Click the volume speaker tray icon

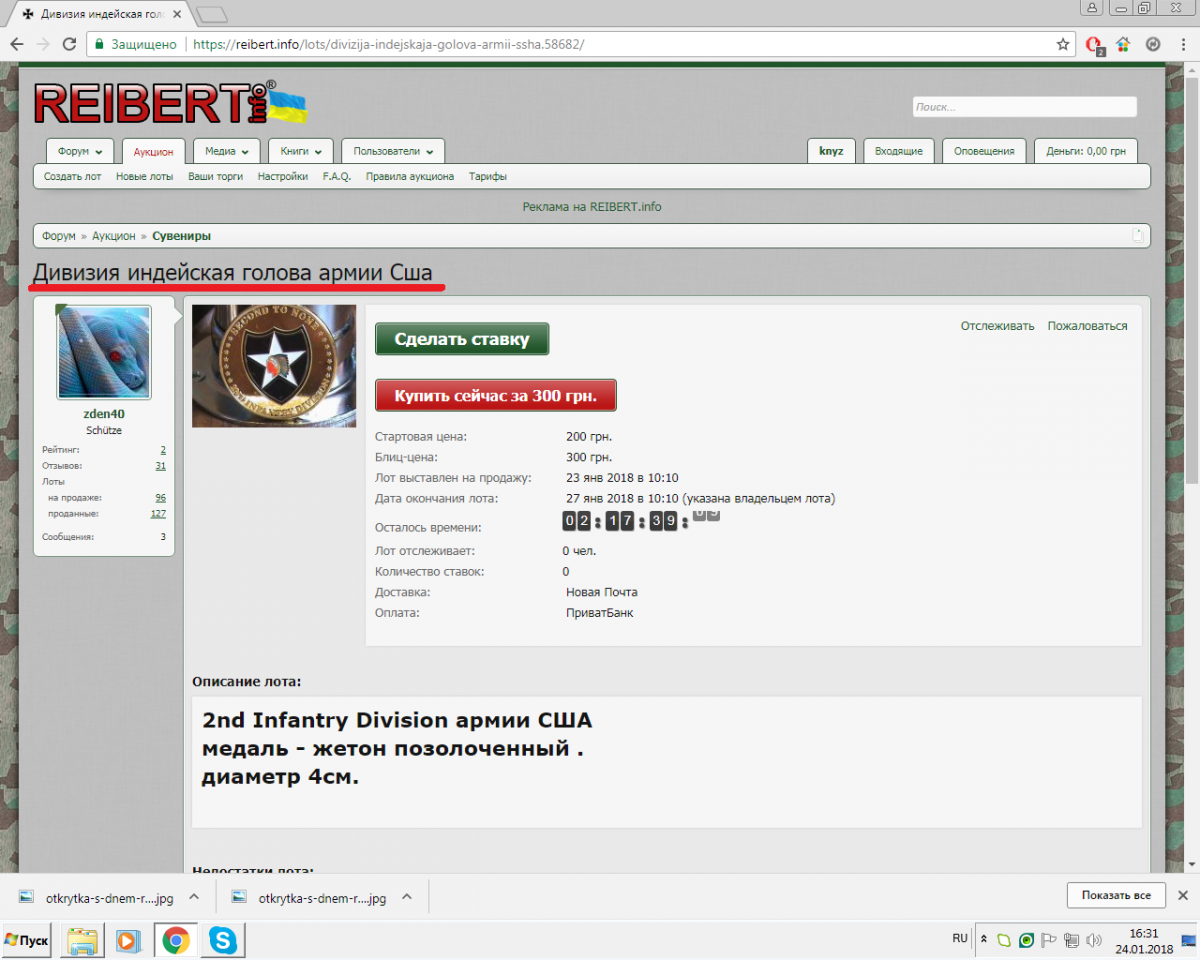coord(1094,940)
